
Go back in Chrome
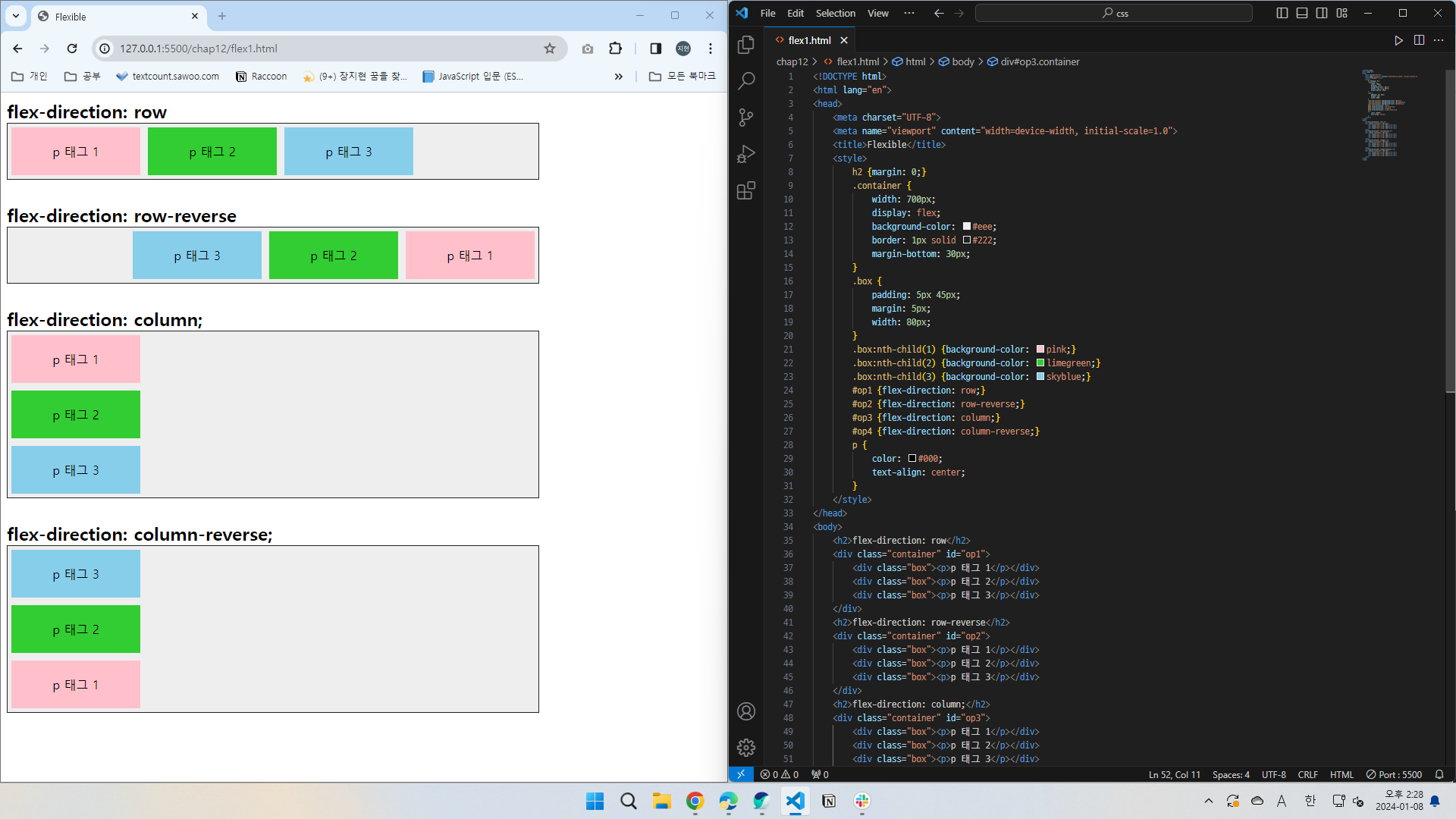point(17,49)
